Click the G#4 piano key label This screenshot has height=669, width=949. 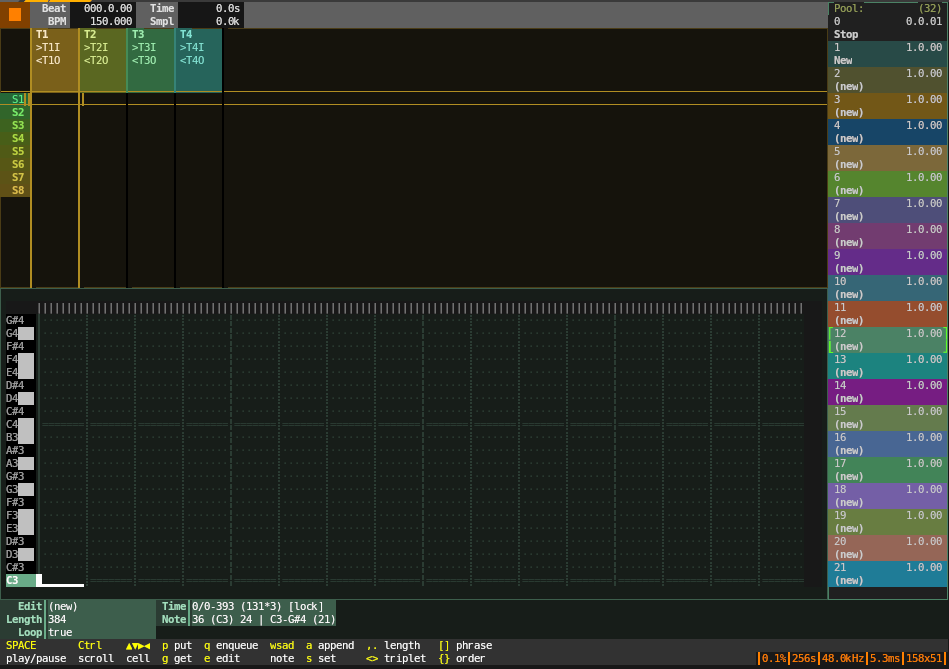point(15,320)
